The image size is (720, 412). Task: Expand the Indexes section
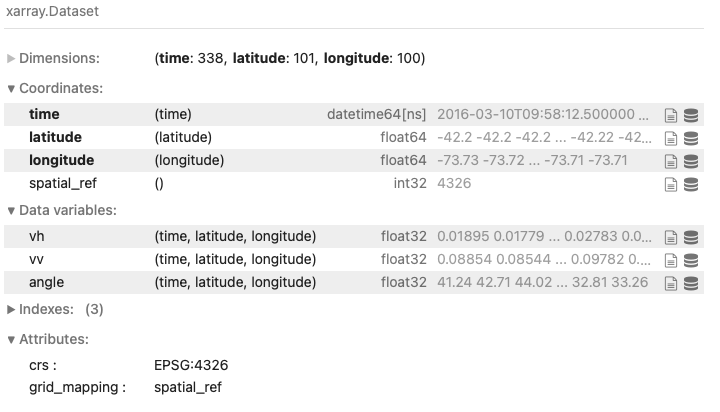click(55, 310)
